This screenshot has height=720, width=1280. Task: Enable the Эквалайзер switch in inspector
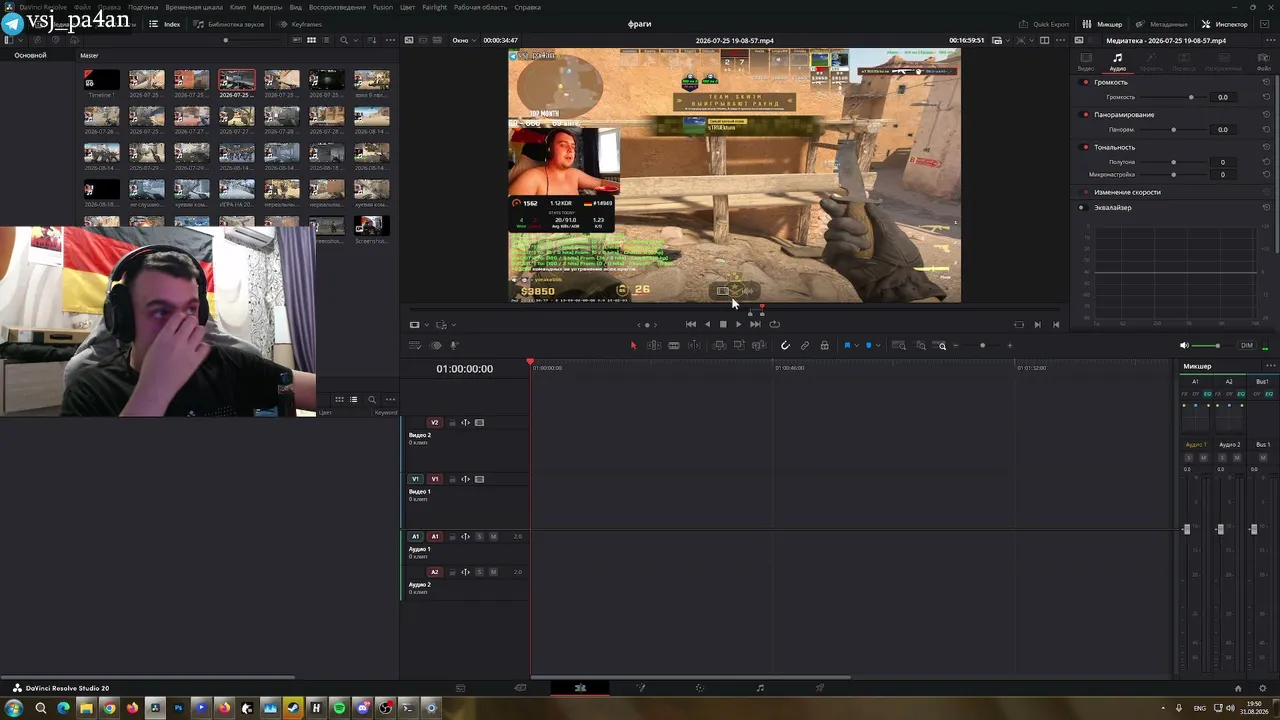1081,207
